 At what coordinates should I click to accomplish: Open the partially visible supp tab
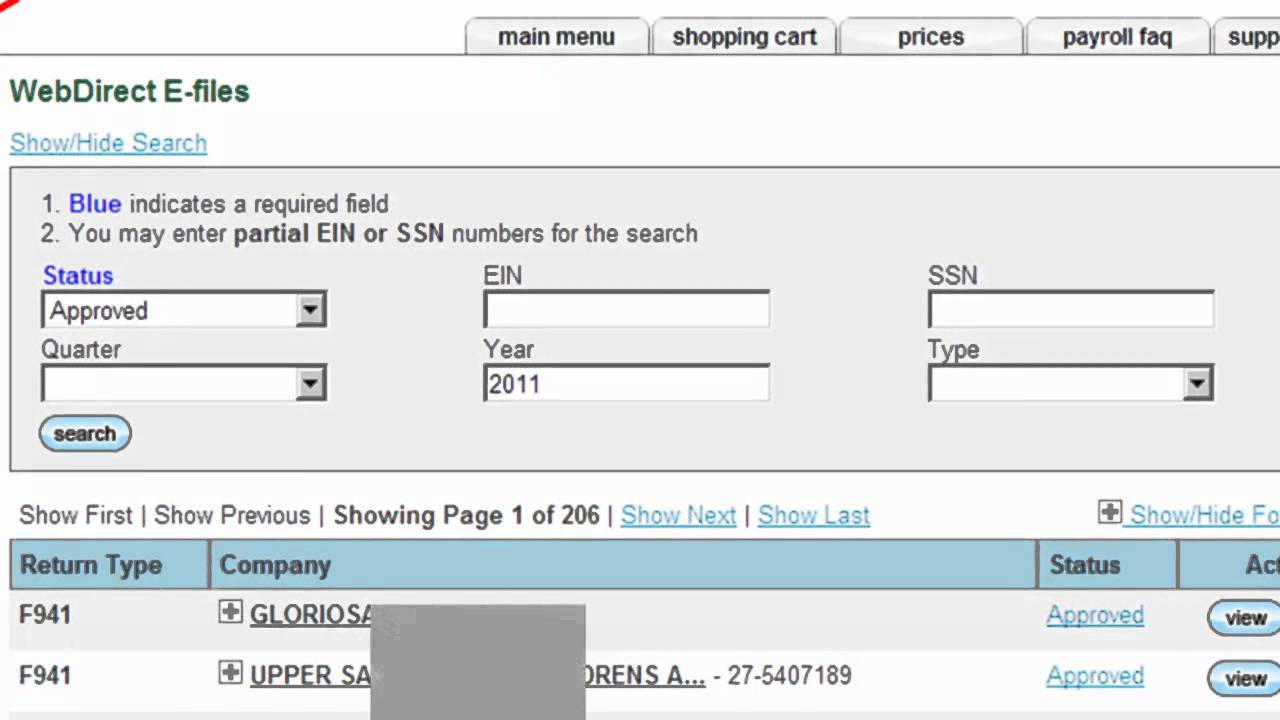coord(1247,37)
